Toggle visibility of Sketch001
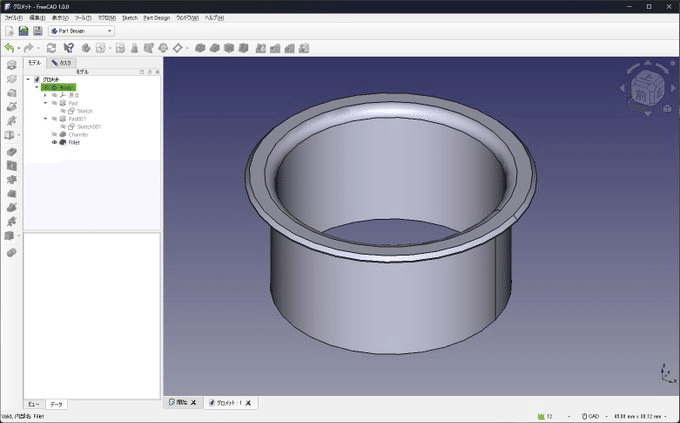 click(63, 126)
